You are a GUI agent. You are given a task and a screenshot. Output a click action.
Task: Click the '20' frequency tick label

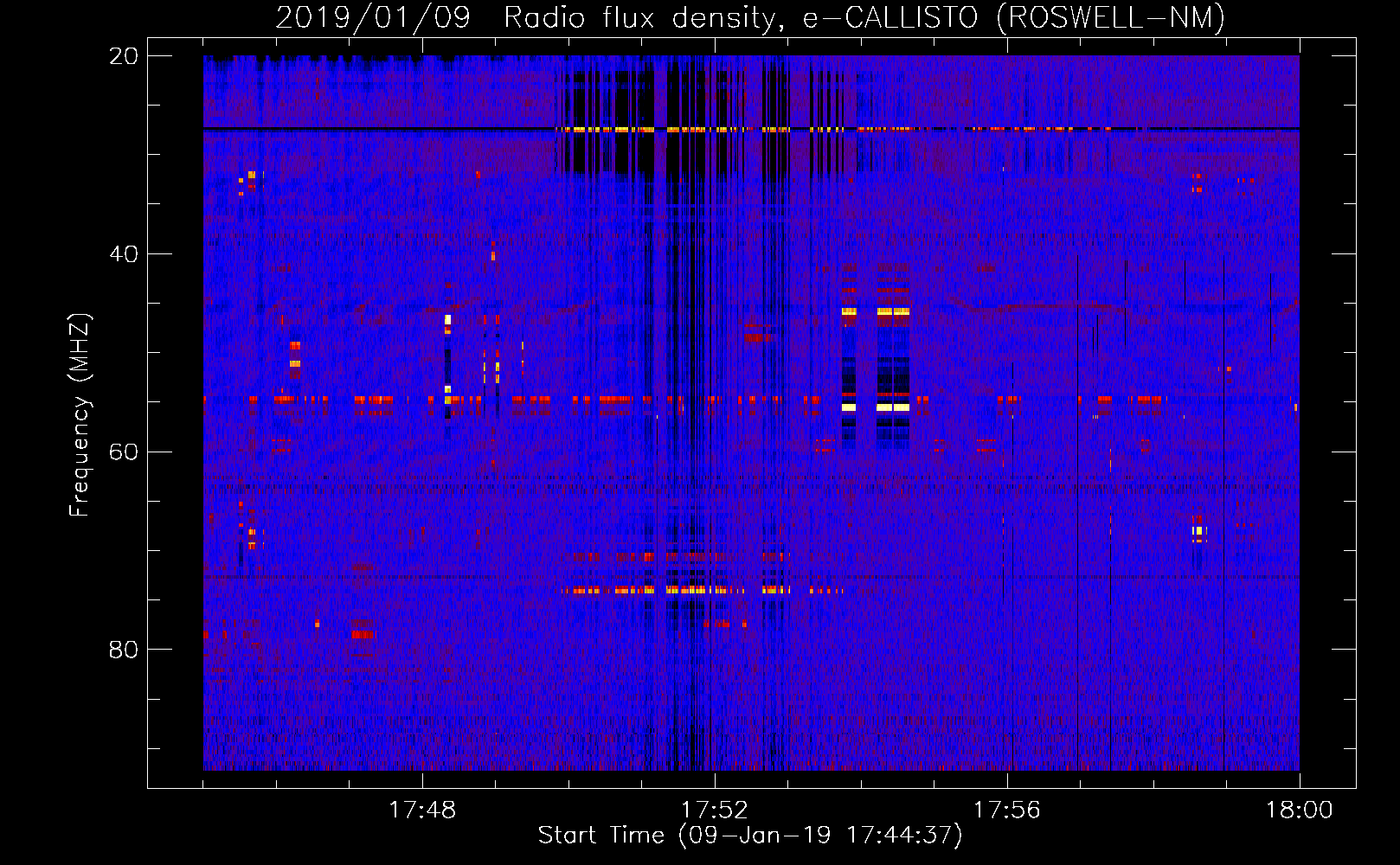[x=124, y=56]
